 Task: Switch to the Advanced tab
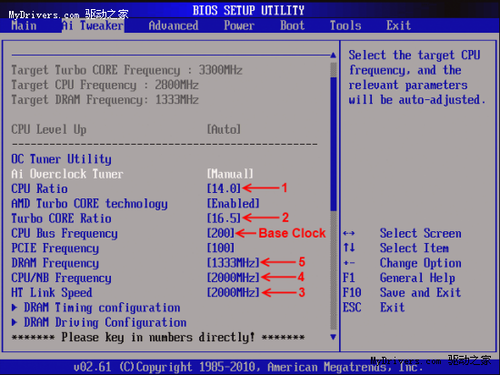pos(173,26)
